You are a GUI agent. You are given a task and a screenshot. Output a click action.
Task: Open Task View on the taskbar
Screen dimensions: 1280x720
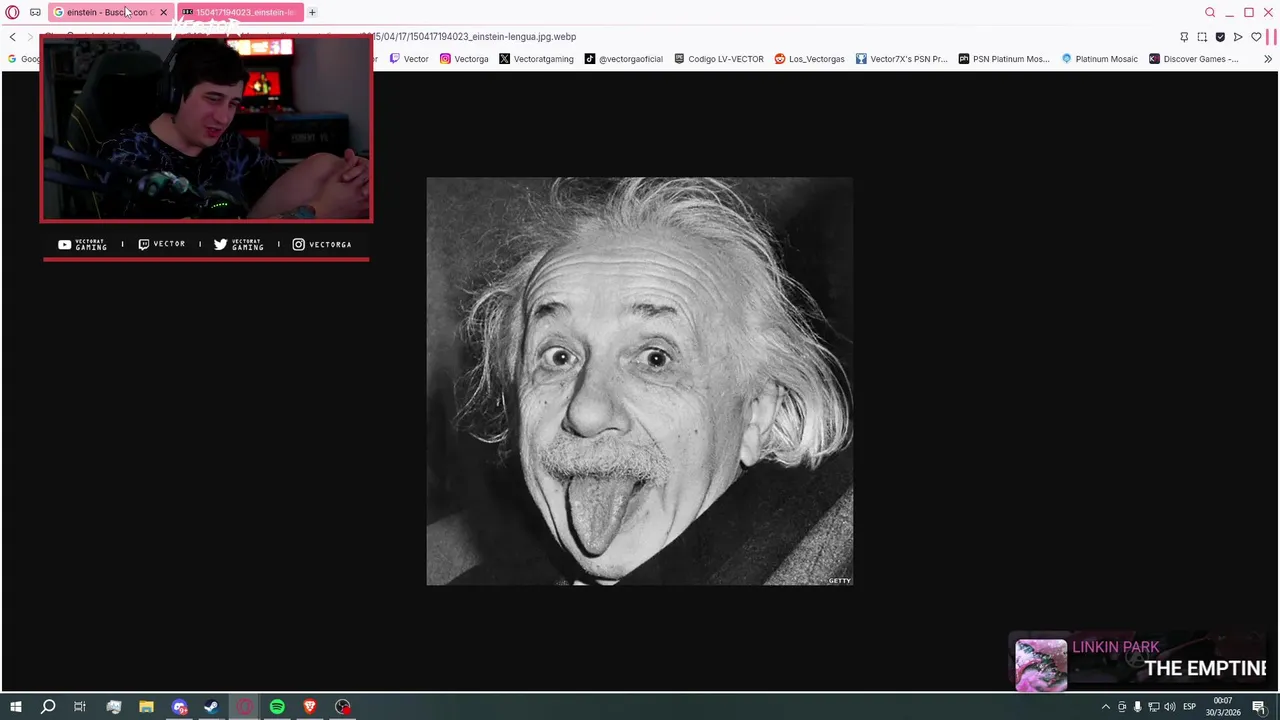coord(80,707)
